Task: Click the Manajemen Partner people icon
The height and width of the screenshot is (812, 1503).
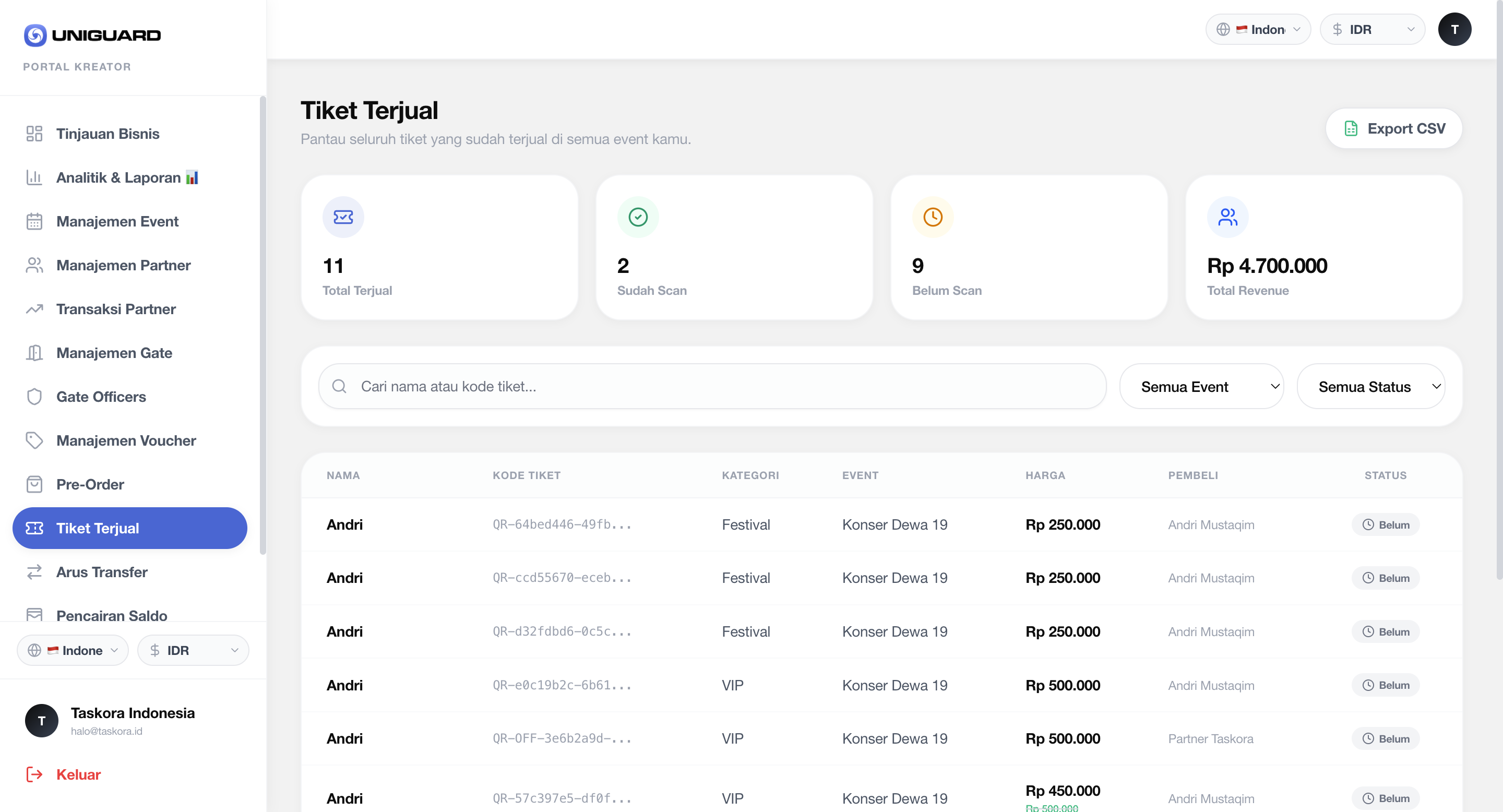Action: pyautogui.click(x=34, y=265)
